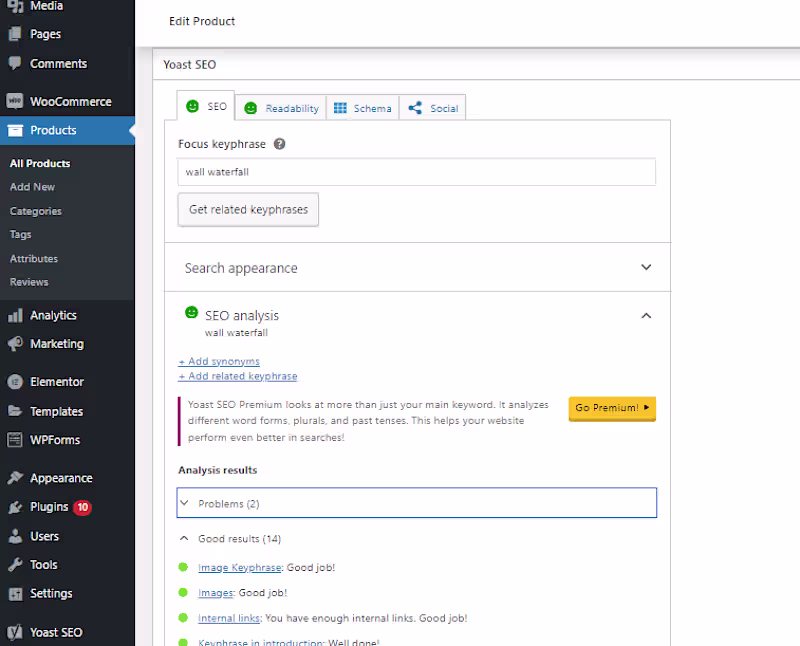The image size is (800, 646).
Task: Click the green bullet beside Internal links
Action: point(183,618)
